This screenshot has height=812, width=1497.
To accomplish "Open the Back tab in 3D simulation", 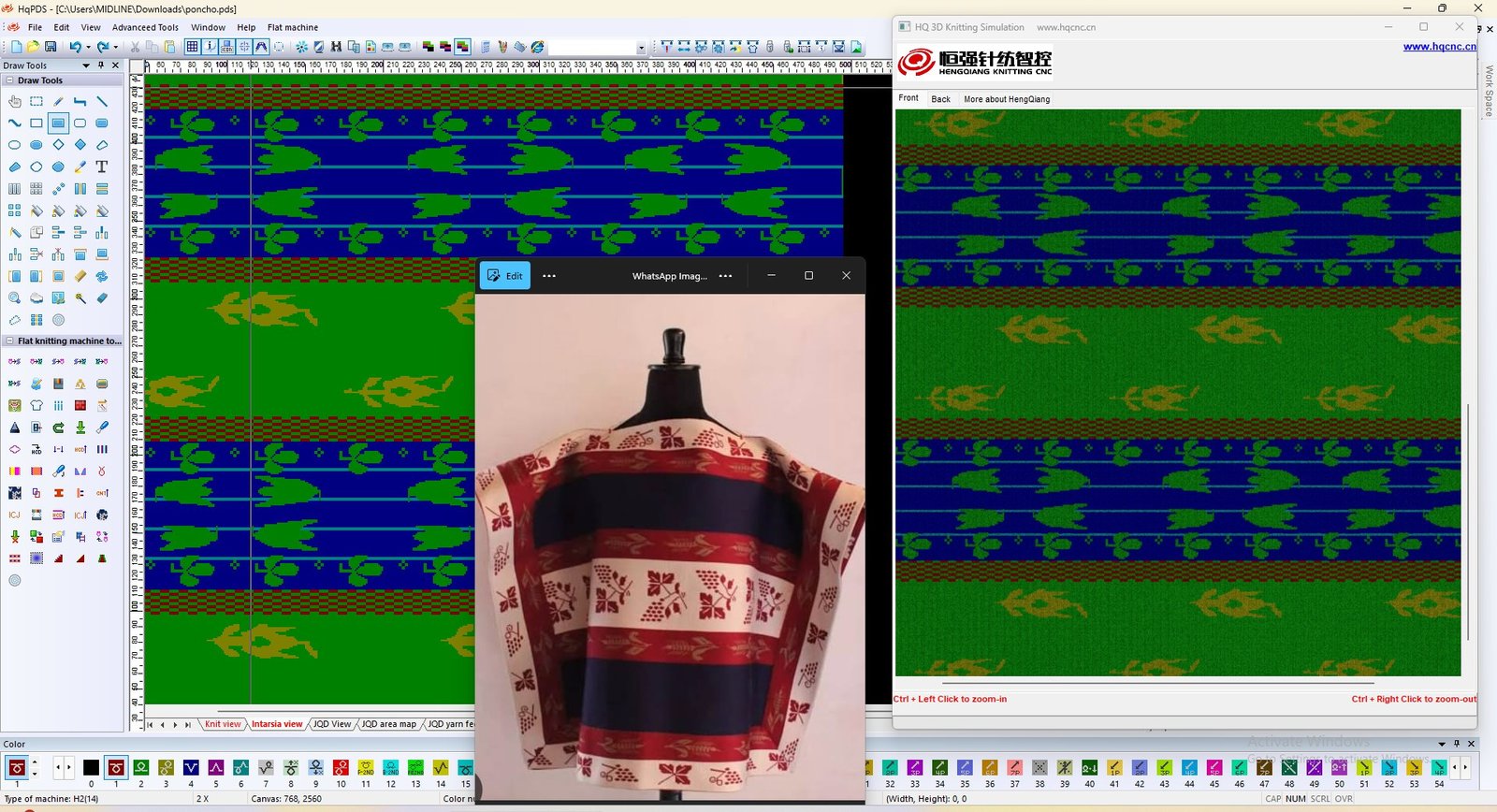I will [x=940, y=99].
